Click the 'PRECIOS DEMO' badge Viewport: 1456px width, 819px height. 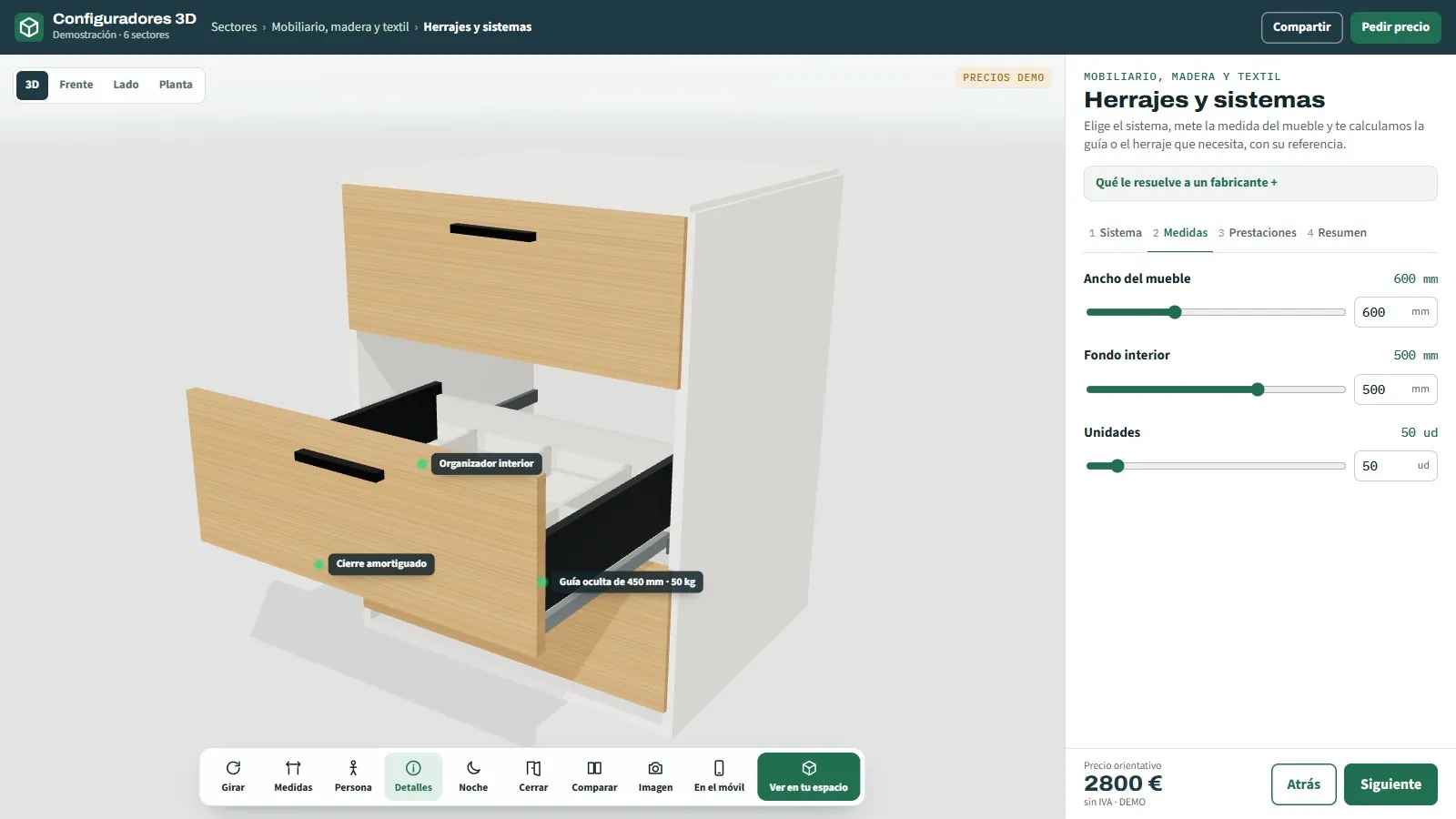coord(1003,78)
